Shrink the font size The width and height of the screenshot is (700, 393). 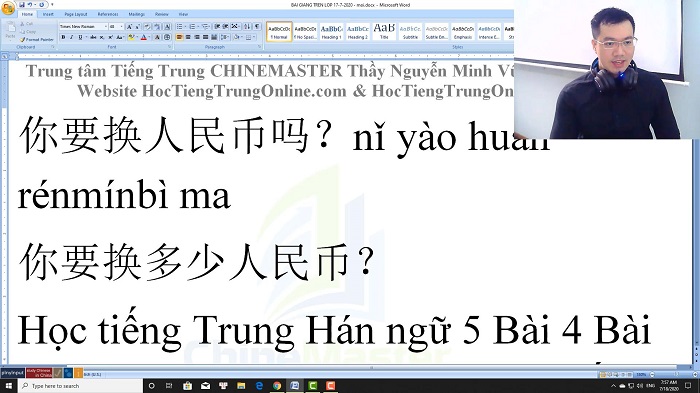138,27
